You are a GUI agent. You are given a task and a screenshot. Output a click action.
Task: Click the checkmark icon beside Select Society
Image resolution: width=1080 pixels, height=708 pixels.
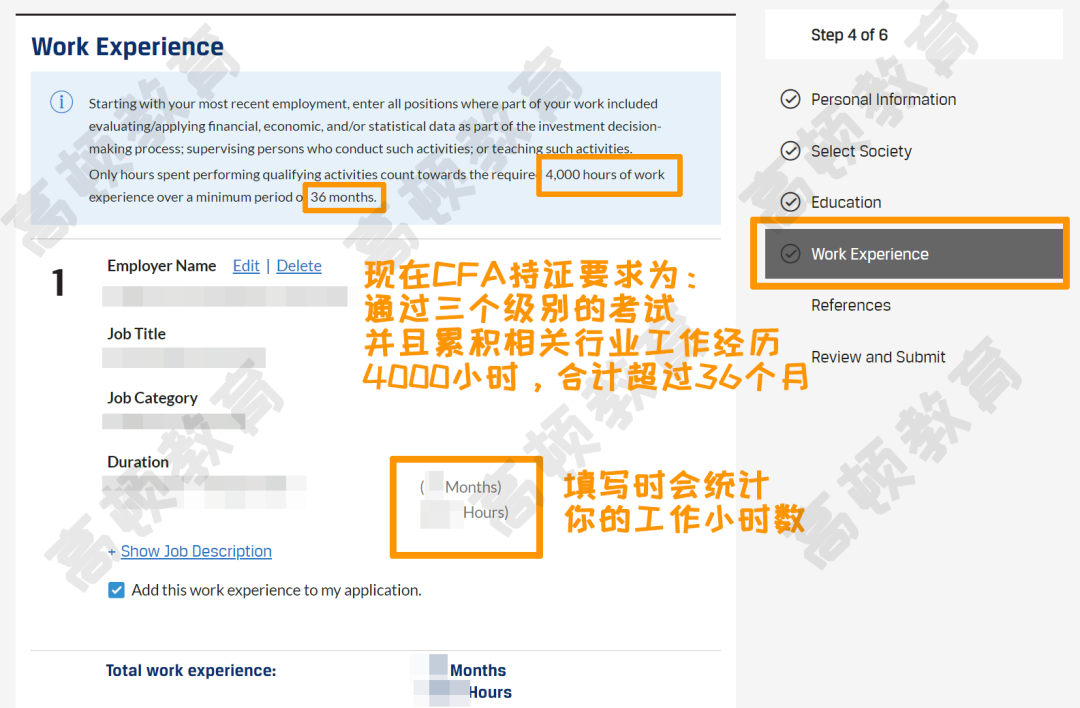790,151
